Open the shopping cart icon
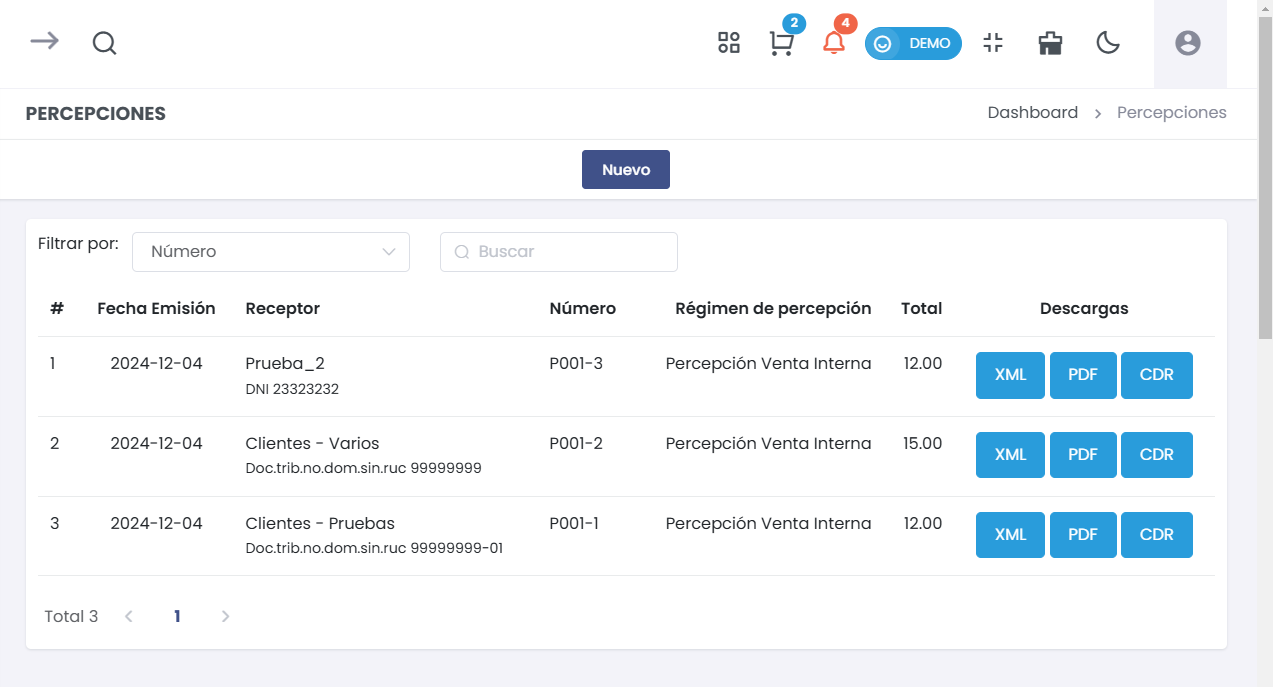 coord(781,44)
